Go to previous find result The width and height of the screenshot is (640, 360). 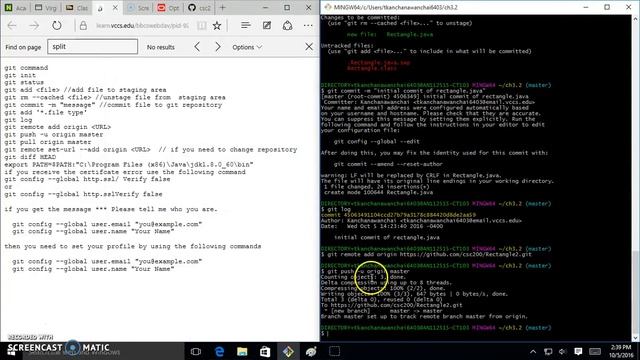pos(197,47)
